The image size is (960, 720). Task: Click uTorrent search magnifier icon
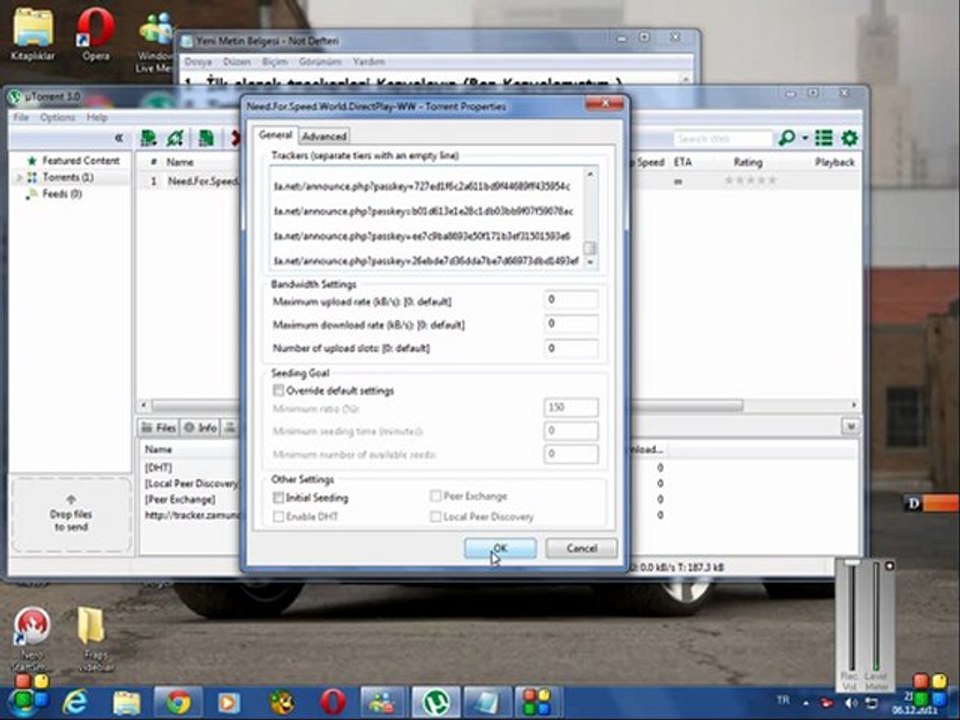787,138
